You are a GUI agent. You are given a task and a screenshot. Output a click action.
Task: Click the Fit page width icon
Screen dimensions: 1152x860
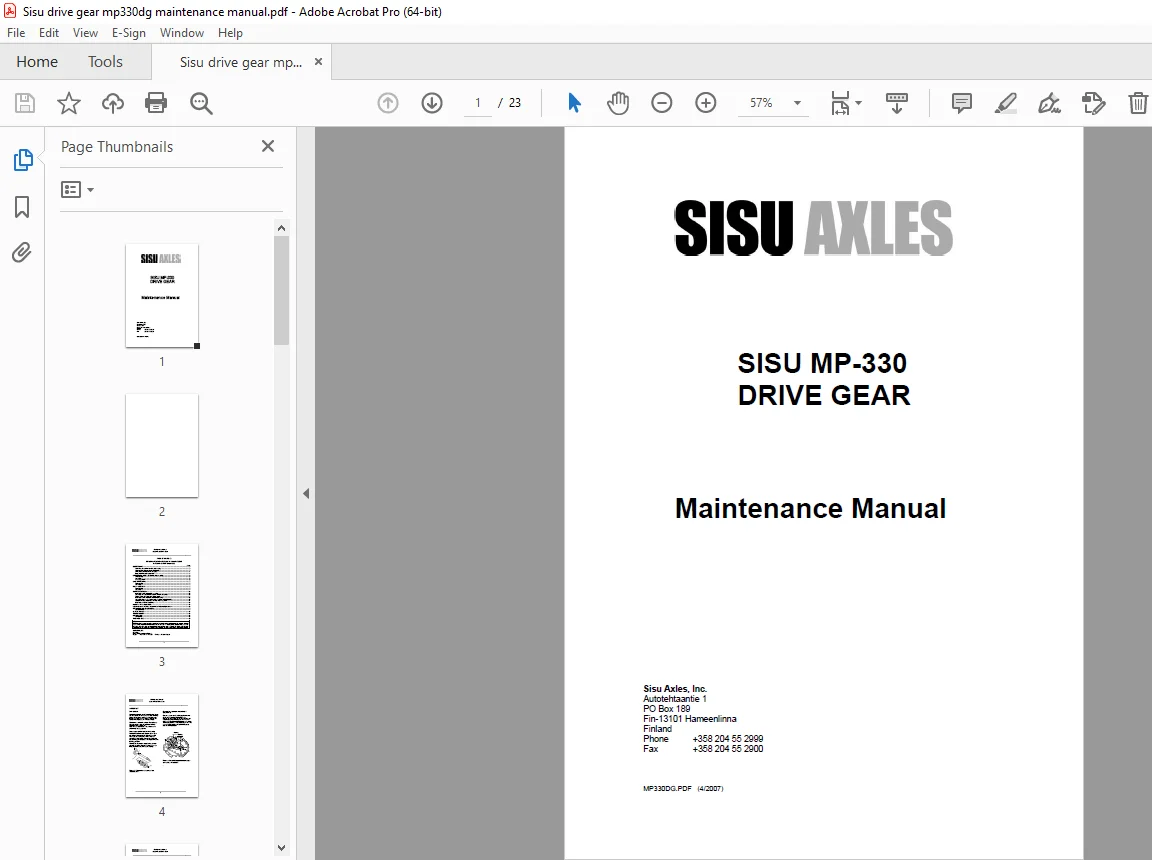[840, 103]
